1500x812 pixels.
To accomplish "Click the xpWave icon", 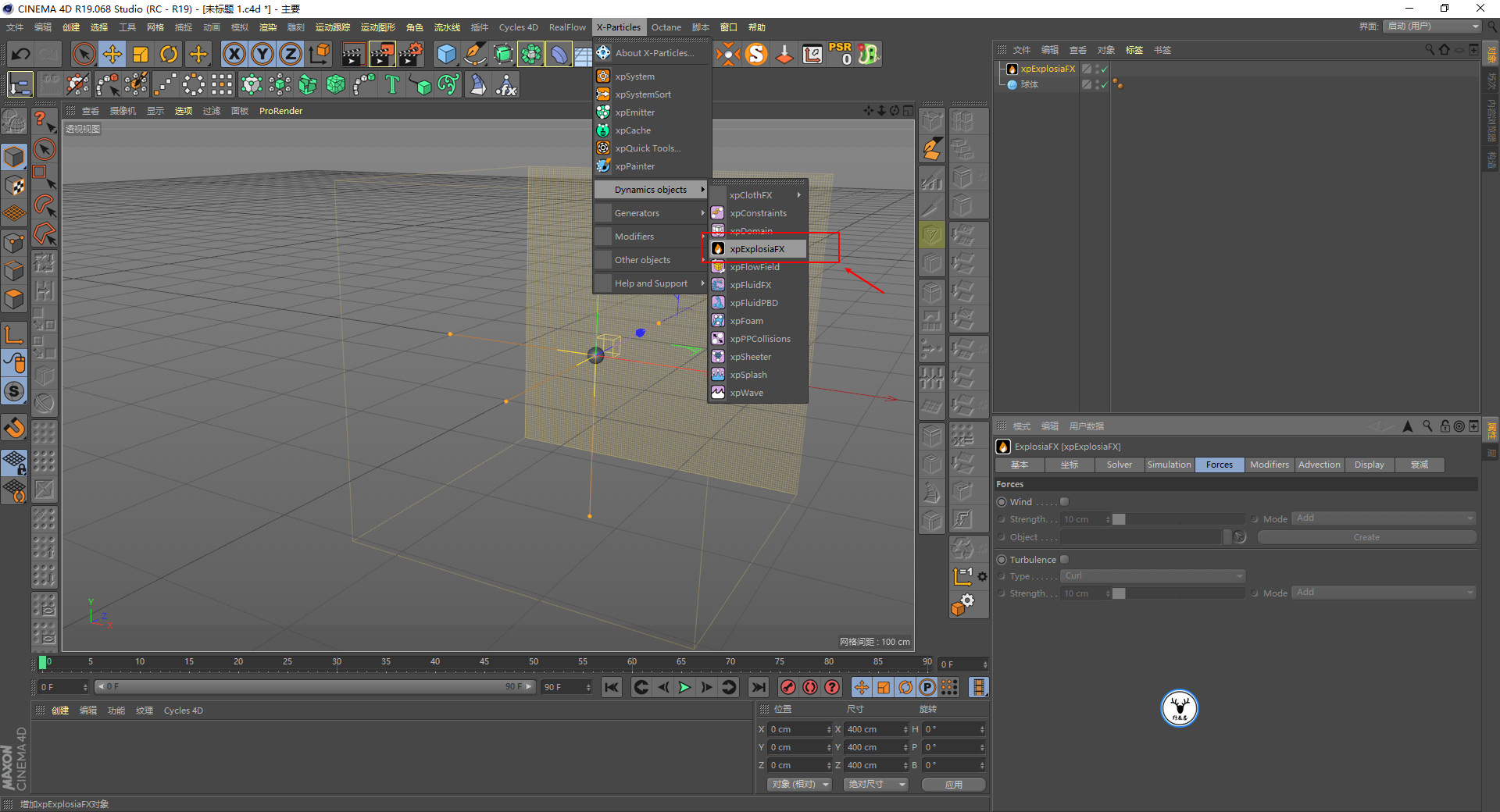I will [718, 393].
